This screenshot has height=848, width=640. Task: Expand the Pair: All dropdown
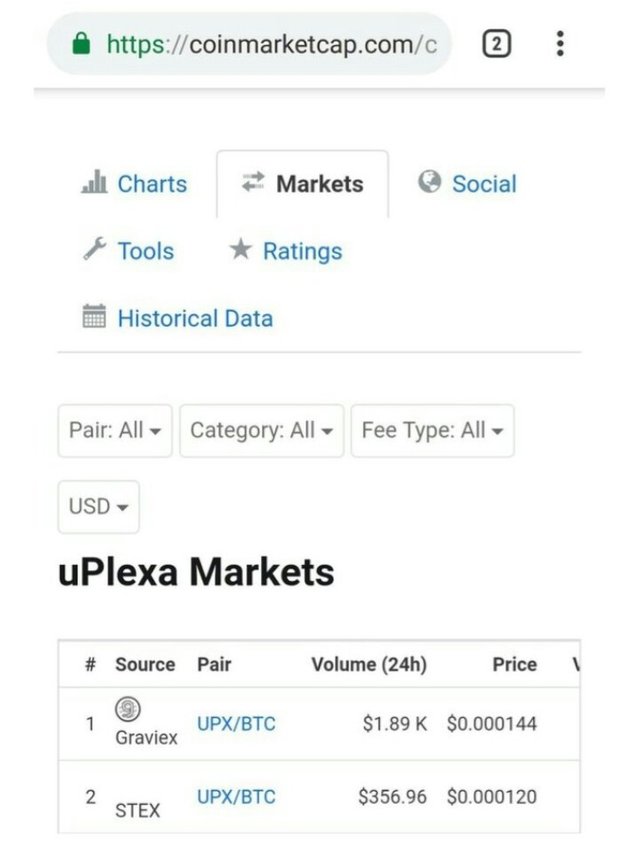[115, 431]
